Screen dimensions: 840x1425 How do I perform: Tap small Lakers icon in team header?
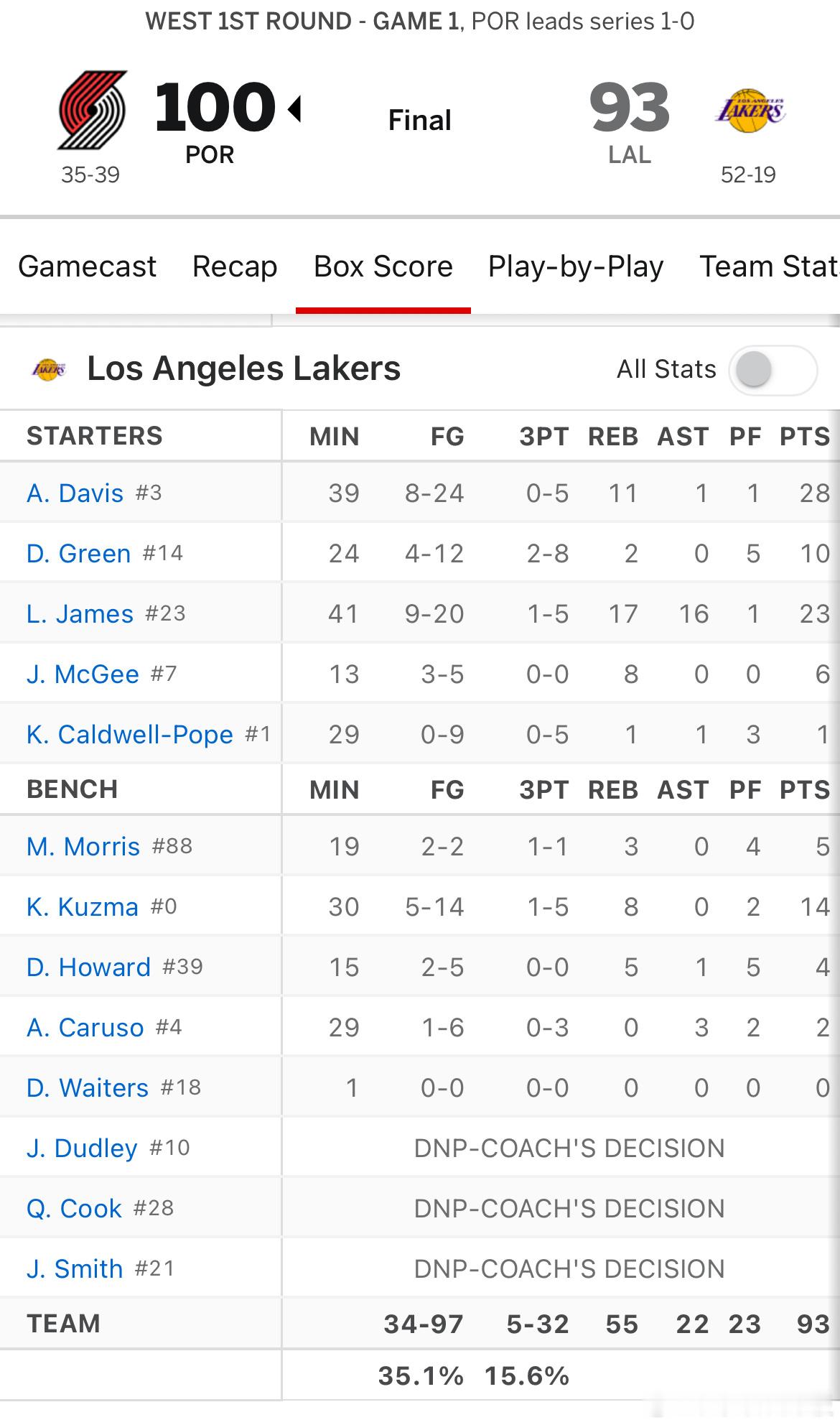[49, 369]
